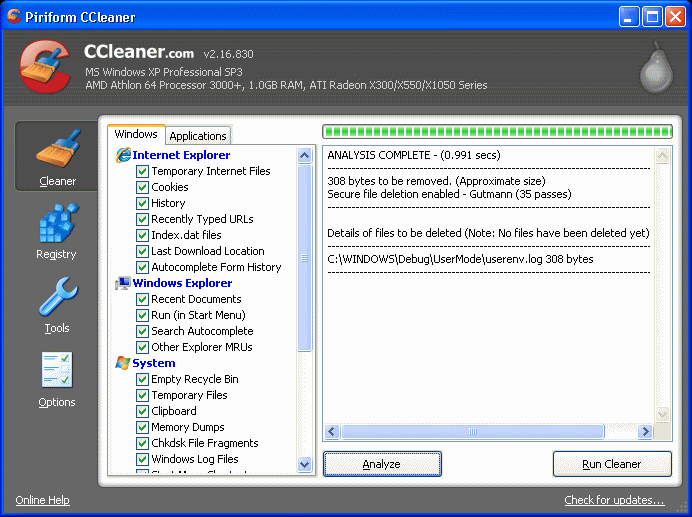Click results pane scroll down arrow
This screenshot has width=692, height=517.
point(663,414)
